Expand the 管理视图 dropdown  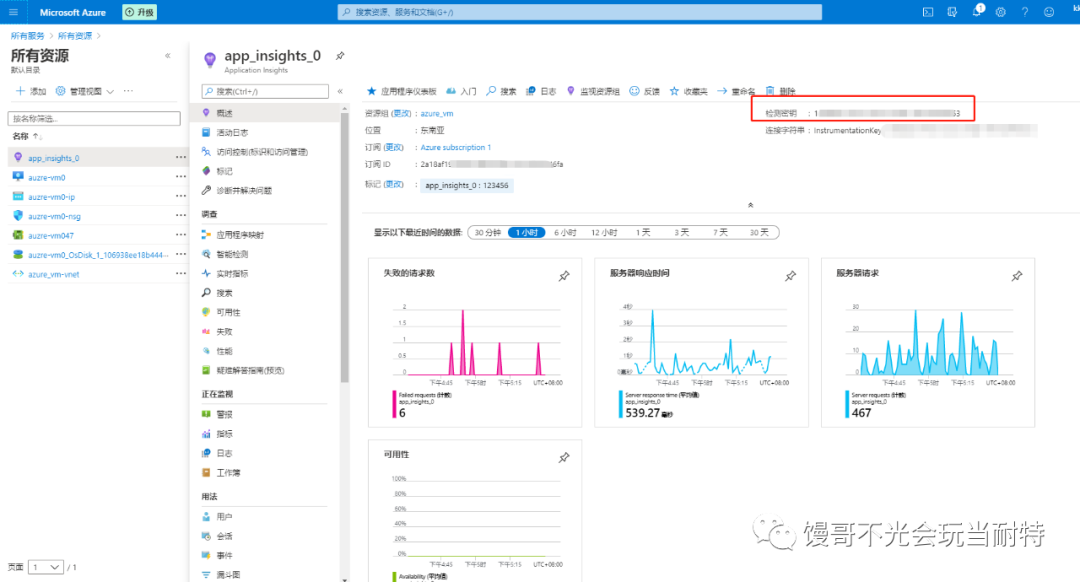[85, 91]
